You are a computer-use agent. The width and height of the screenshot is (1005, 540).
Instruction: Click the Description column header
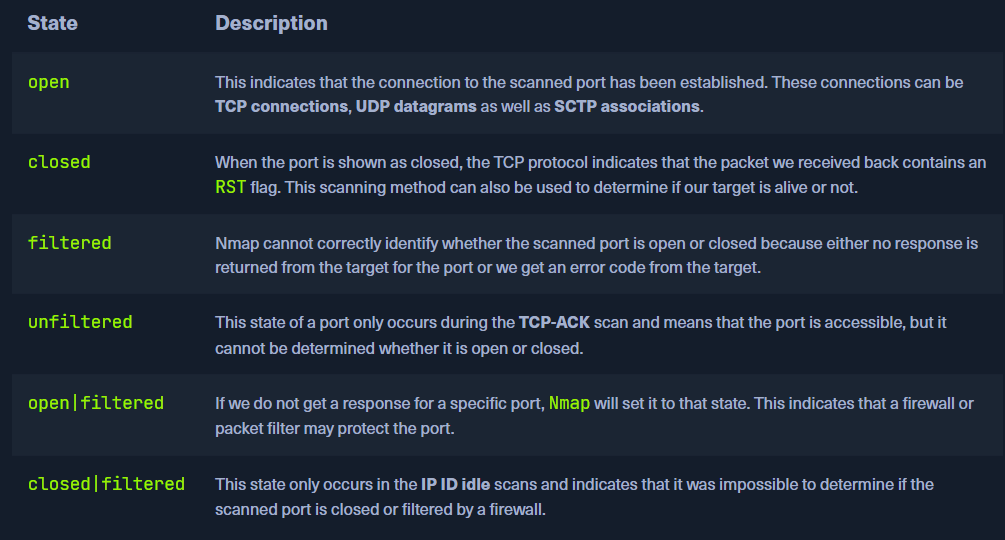tap(271, 23)
